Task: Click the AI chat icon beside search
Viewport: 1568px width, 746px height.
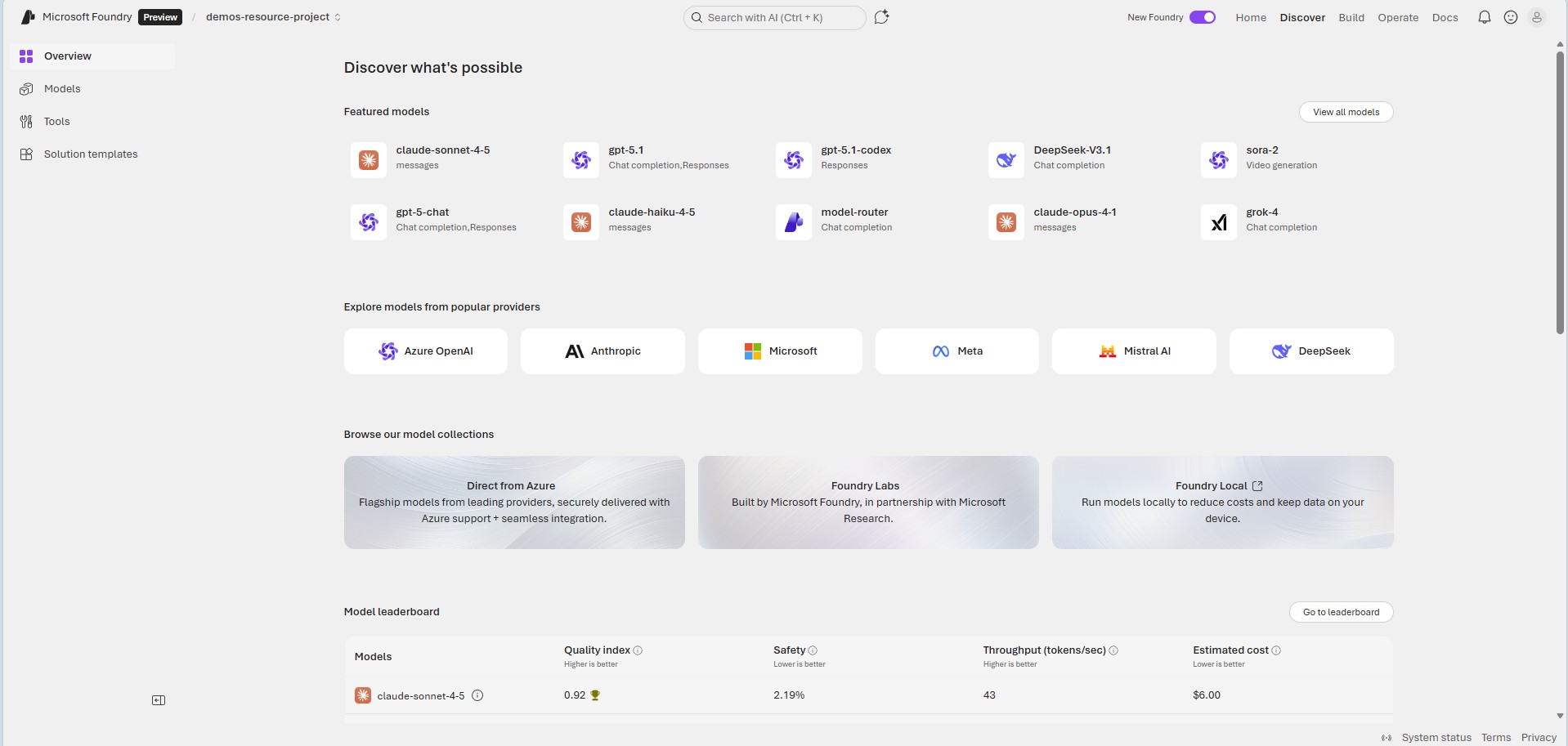Action: click(881, 17)
